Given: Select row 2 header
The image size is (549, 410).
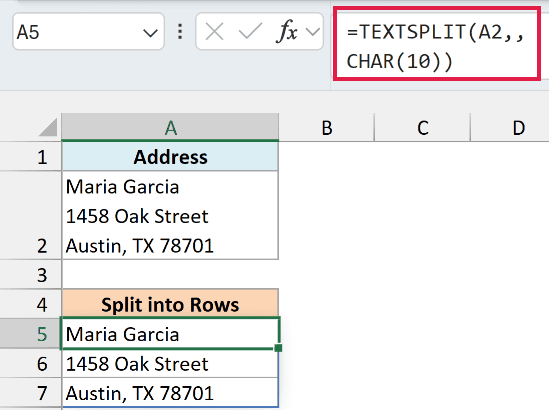Looking at the screenshot, I should point(31,215).
